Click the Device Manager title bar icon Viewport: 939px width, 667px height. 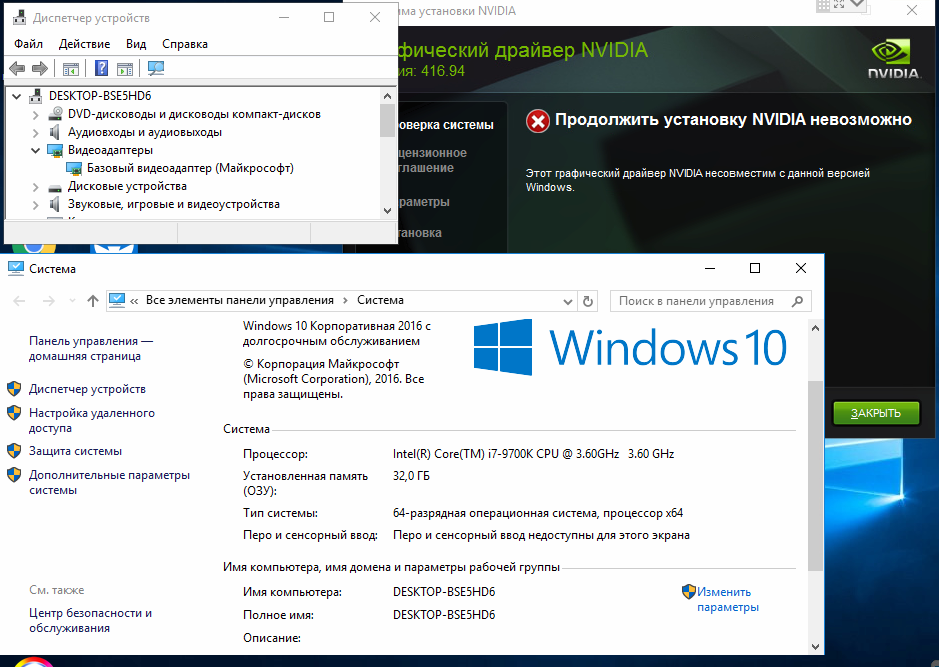[19, 18]
